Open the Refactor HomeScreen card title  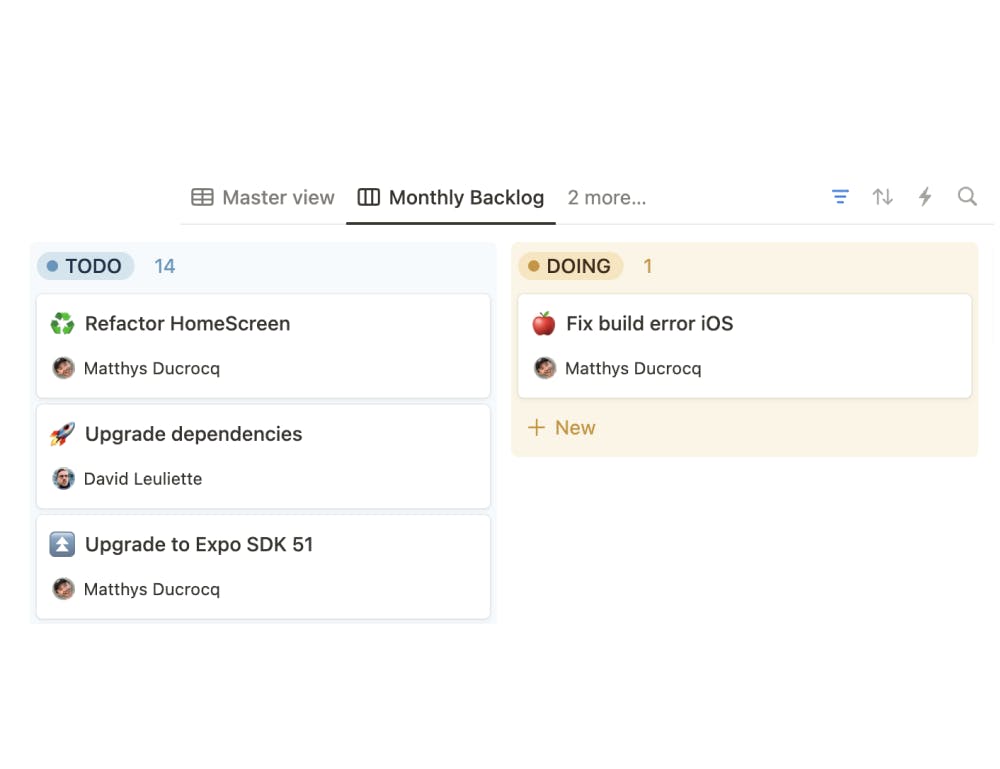187,324
